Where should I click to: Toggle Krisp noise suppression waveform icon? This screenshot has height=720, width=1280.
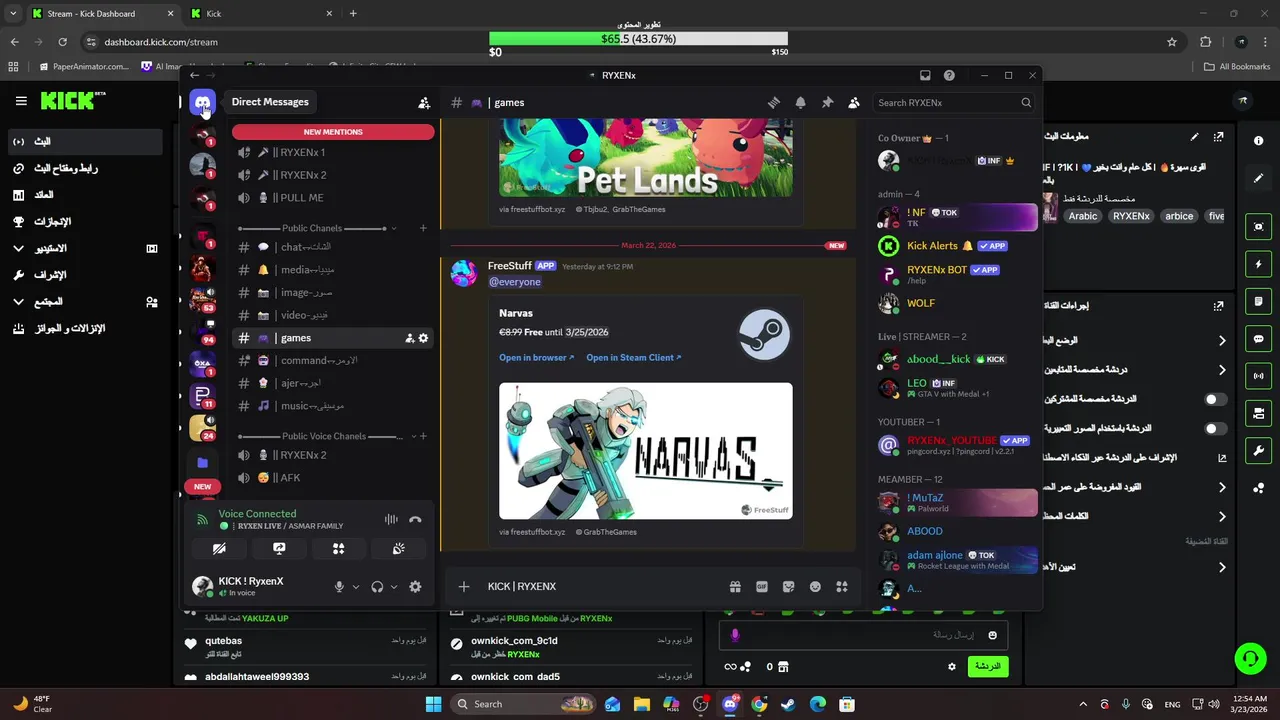pos(391,519)
